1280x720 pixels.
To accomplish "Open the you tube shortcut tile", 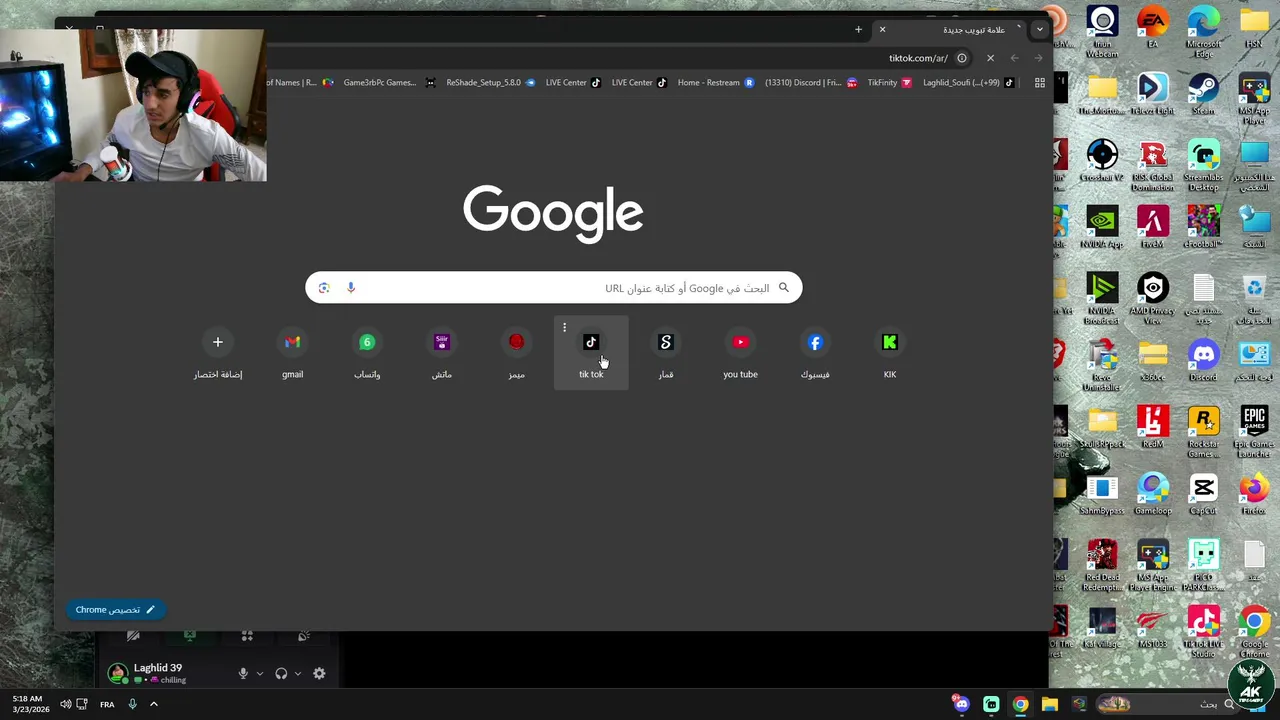I will tap(740, 353).
